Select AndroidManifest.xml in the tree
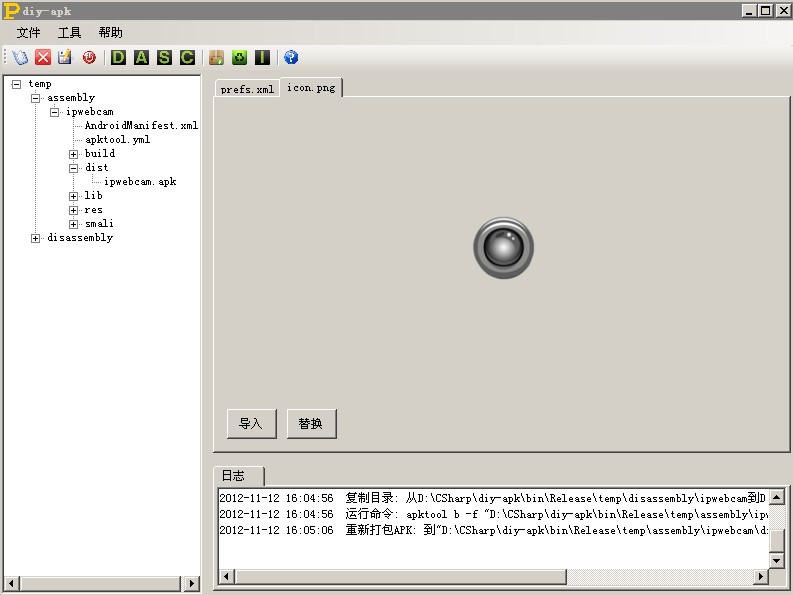Image resolution: width=793 pixels, height=595 pixels. coord(141,126)
